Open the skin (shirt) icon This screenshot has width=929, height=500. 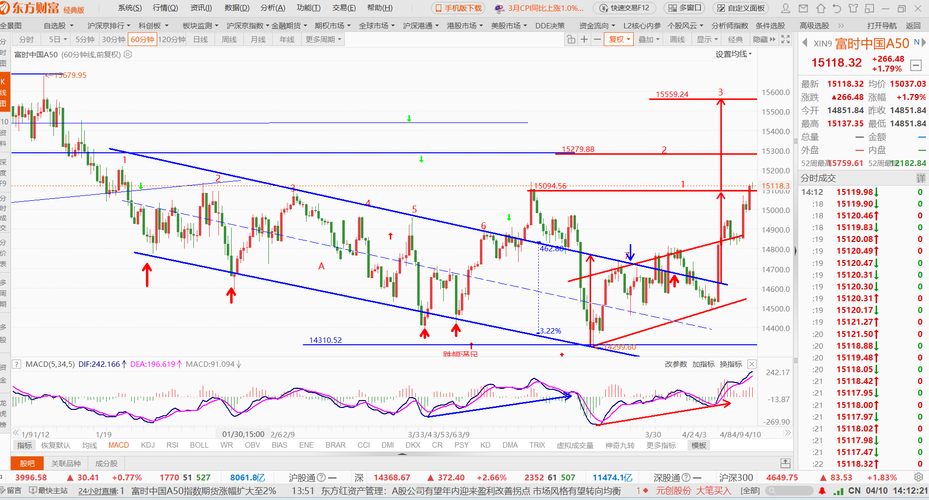click(853, 8)
